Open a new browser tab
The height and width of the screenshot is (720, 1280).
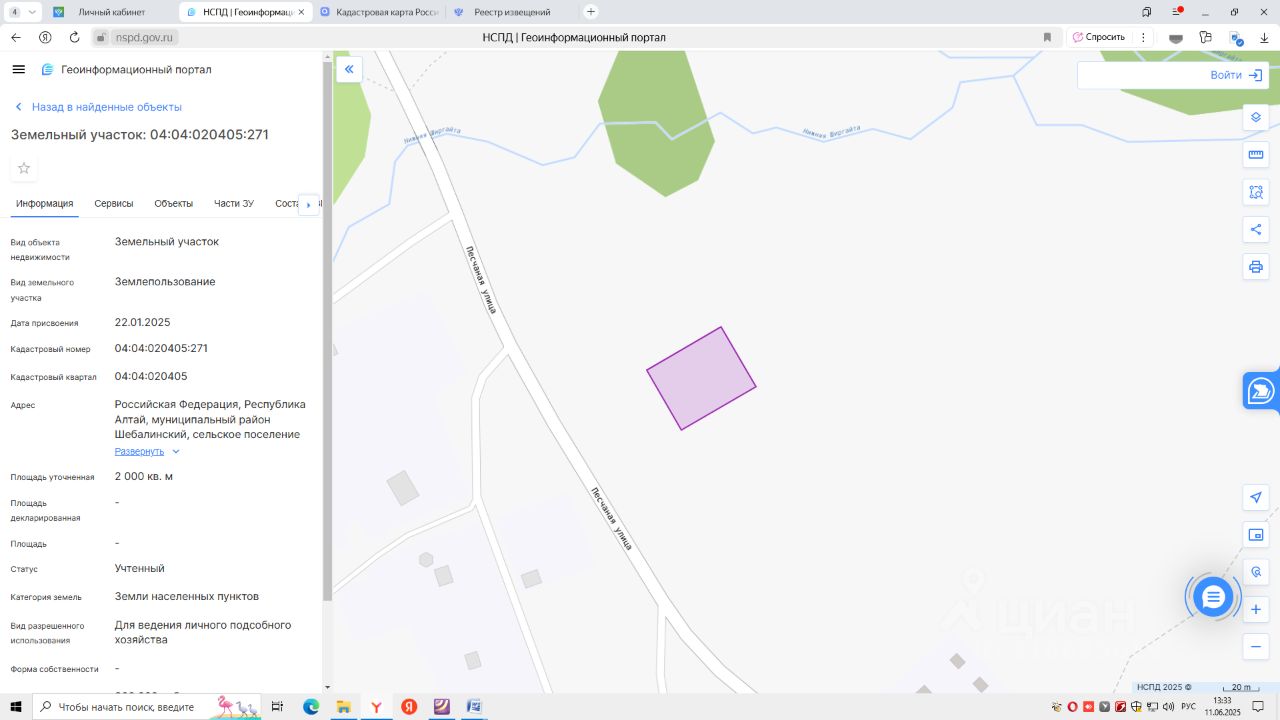point(591,12)
